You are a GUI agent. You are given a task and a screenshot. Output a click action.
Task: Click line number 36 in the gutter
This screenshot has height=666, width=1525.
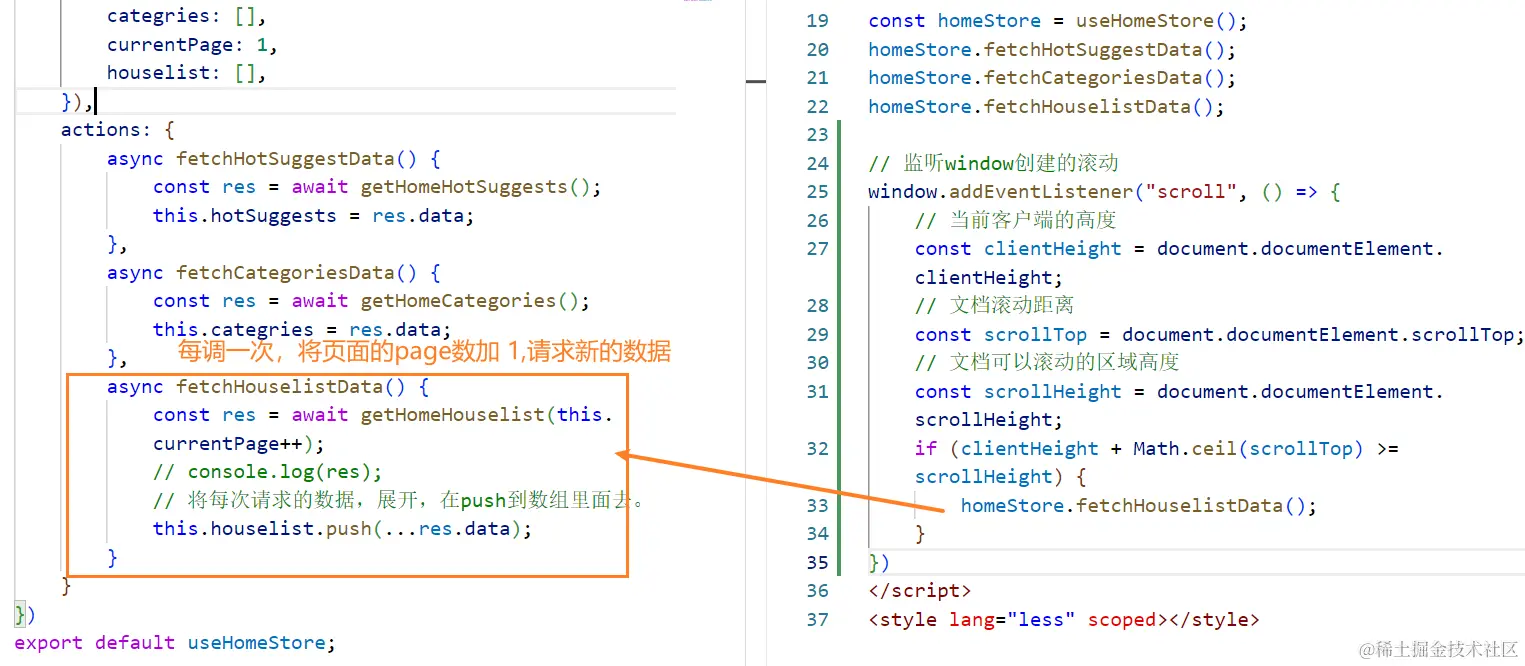click(817, 591)
